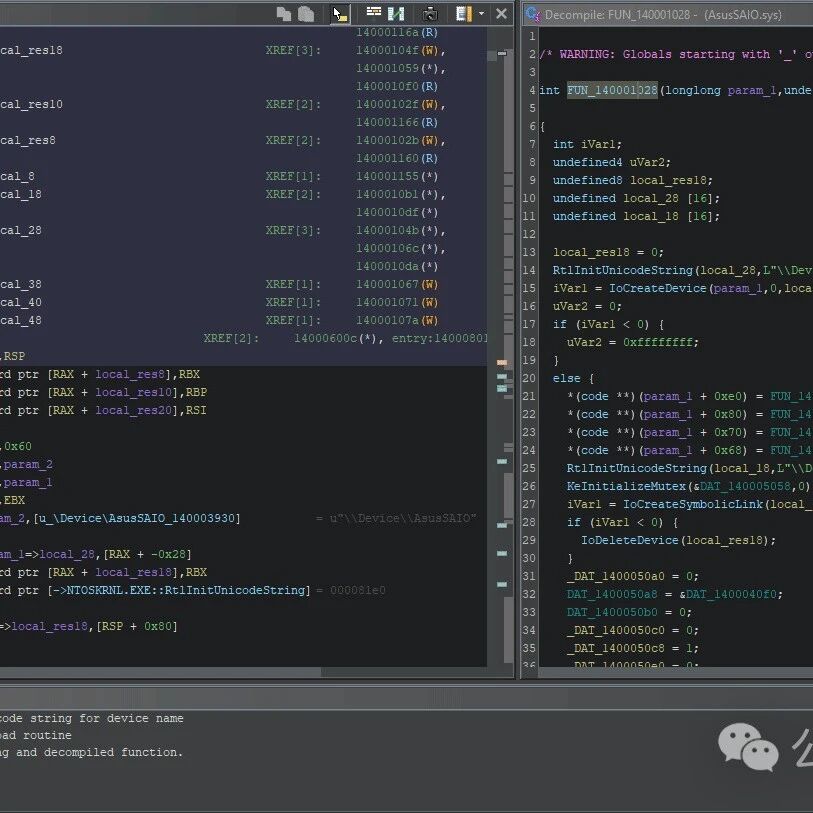Click XREF address 140001166(R)
813x813 pixels.
[397, 122]
